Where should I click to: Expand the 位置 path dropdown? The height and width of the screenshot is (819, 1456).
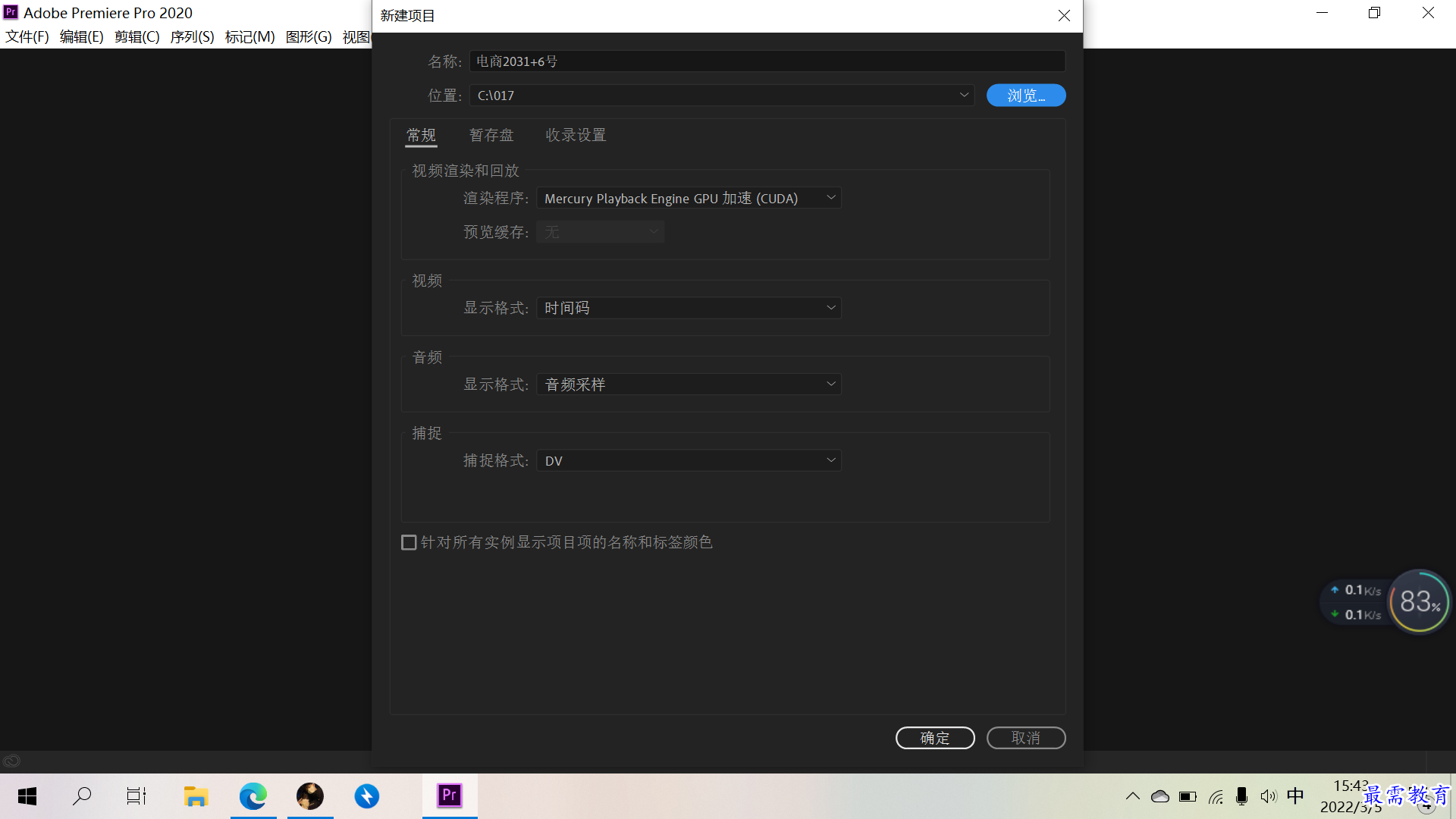964,95
